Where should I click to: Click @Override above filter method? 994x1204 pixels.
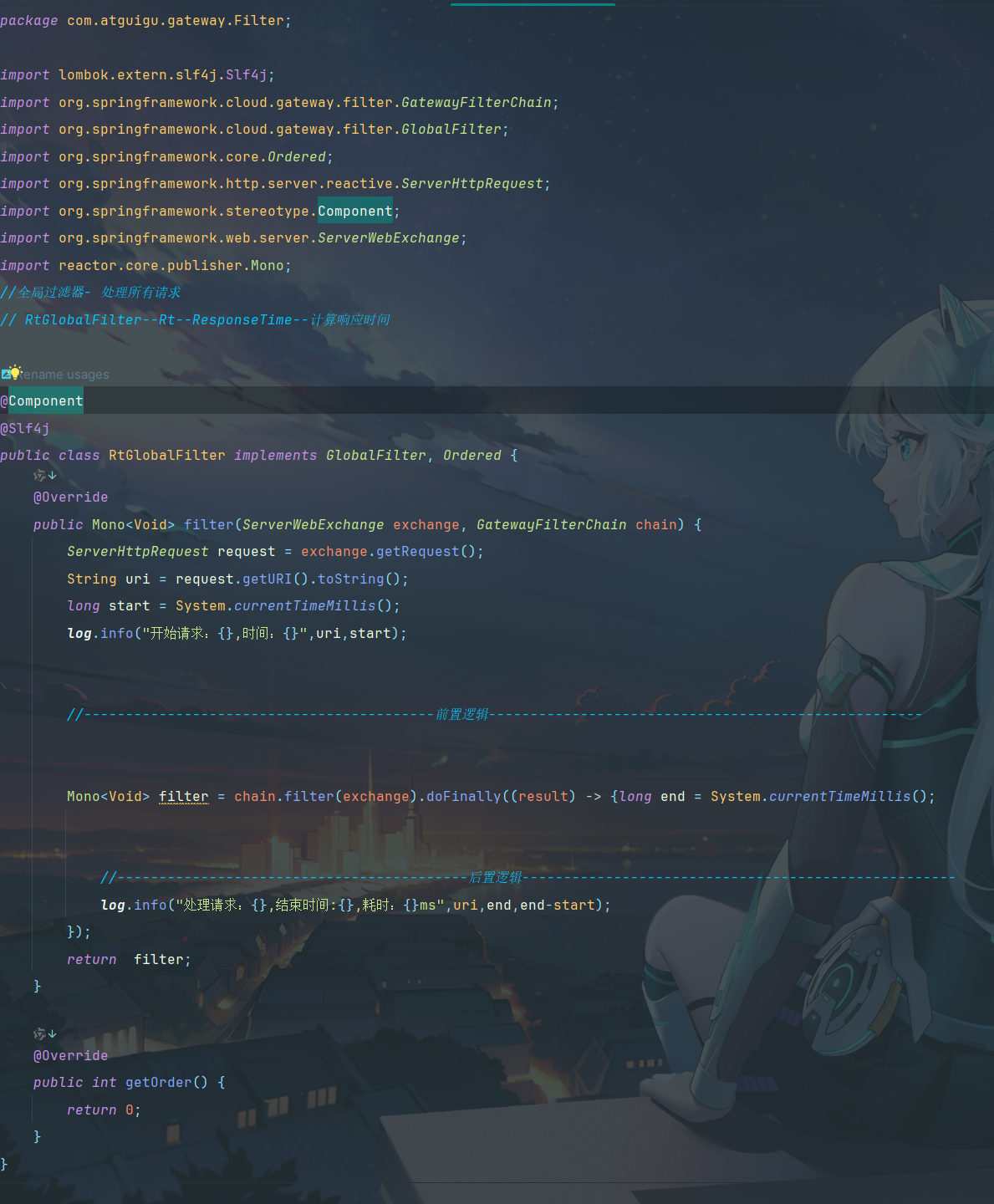click(x=71, y=497)
